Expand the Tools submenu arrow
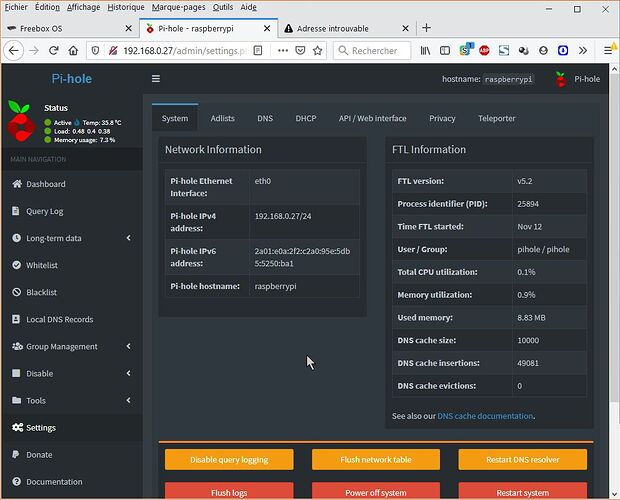Screen dimensions: 620x500 point(129,400)
